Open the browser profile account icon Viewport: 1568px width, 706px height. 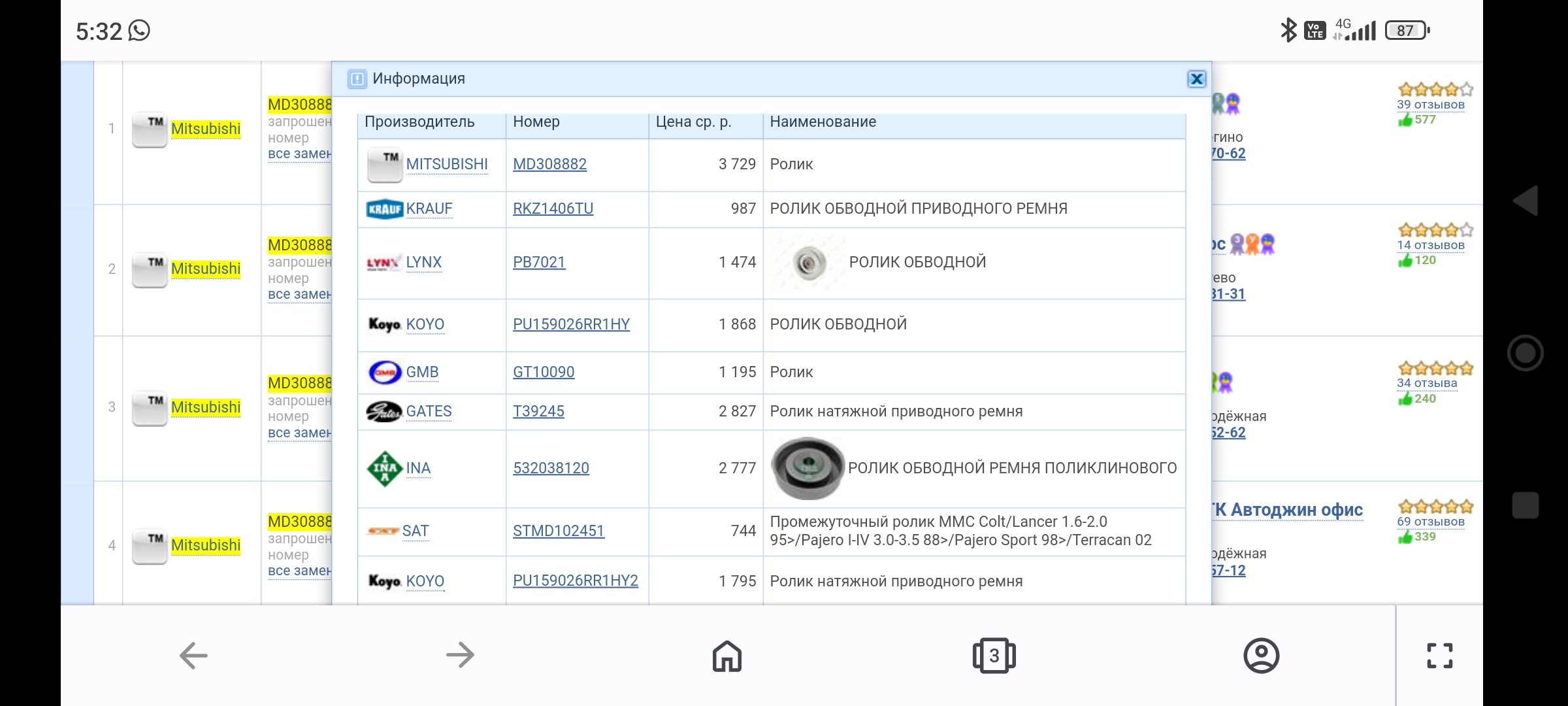(x=1261, y=655)
